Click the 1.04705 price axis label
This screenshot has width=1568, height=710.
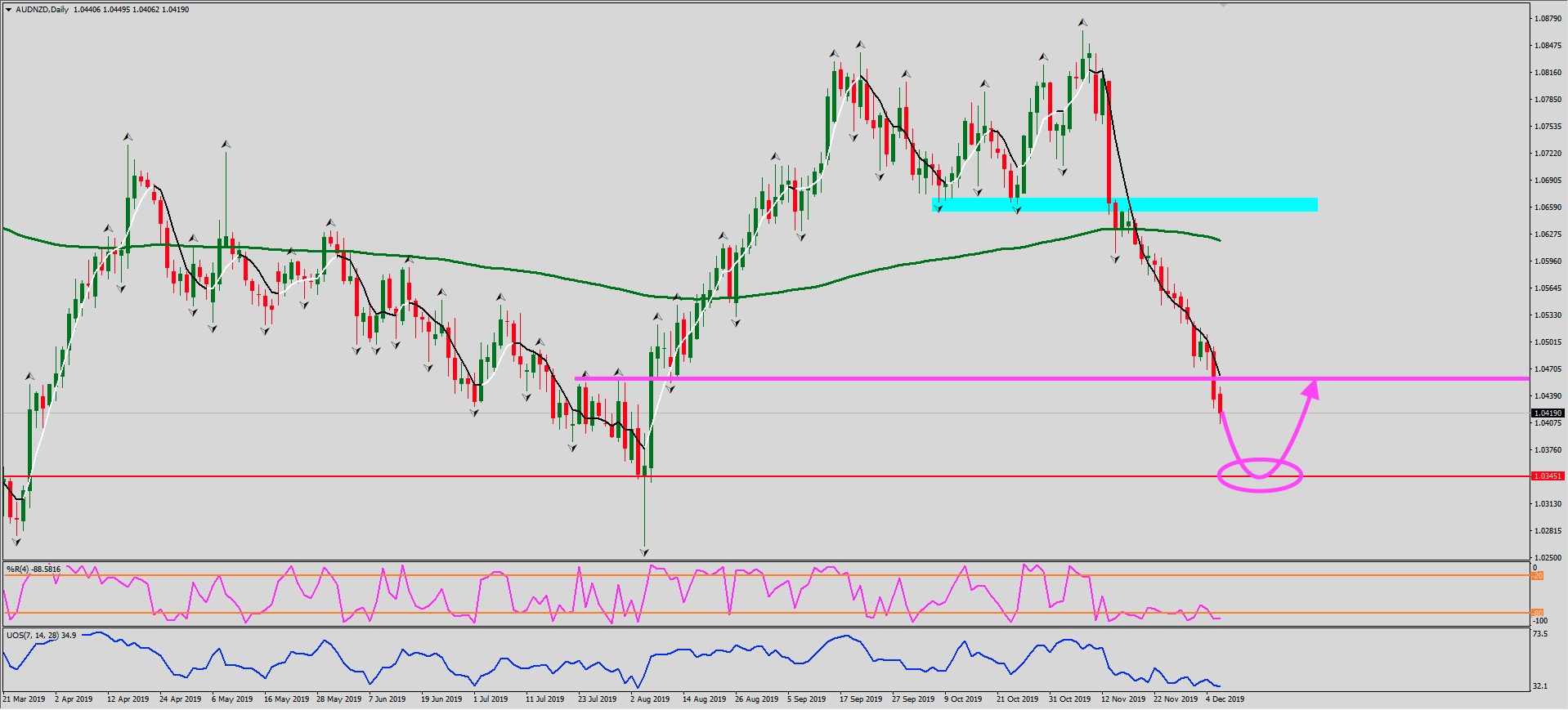click(1548, 368)
